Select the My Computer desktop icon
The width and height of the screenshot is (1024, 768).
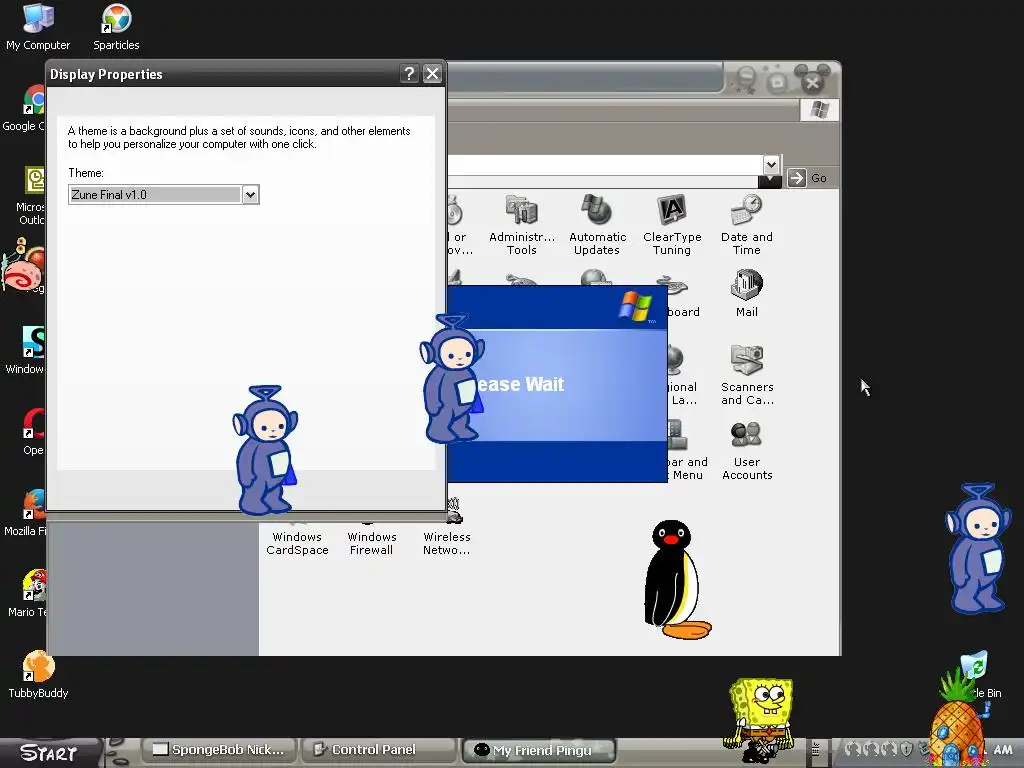pyautogui.click(x=38, y=27)
